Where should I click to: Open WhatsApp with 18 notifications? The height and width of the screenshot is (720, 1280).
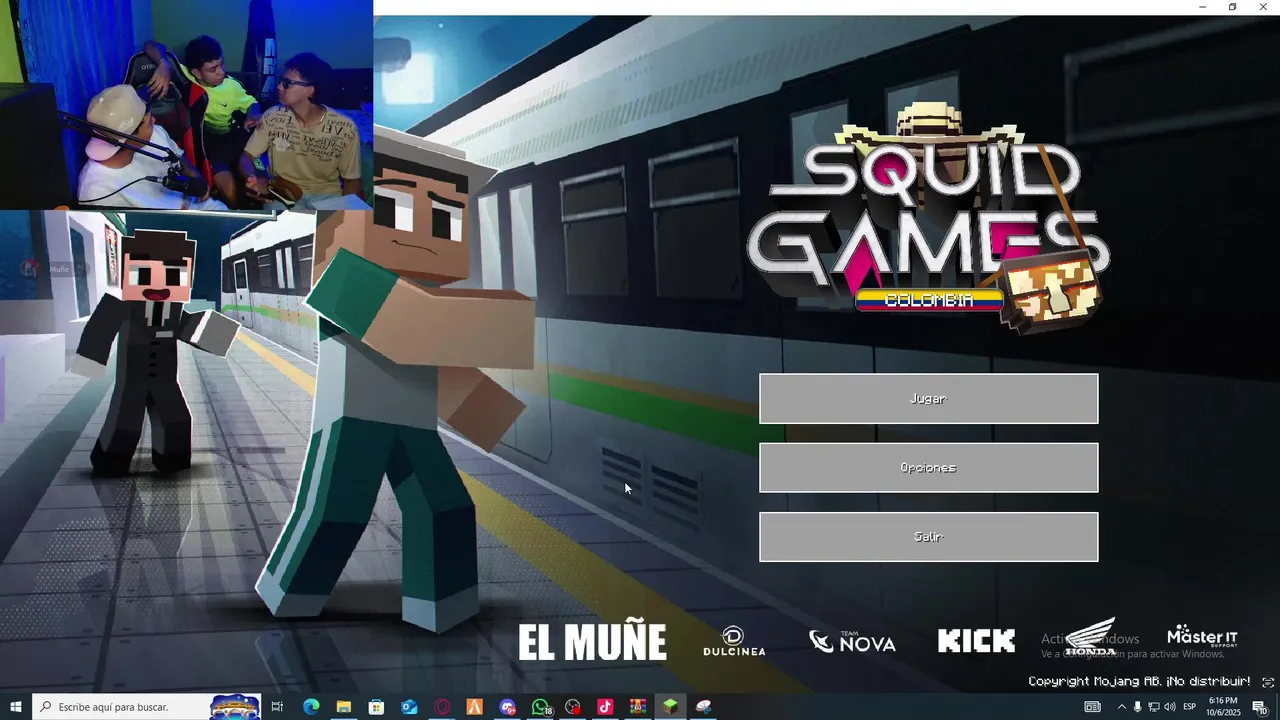pos(541,707)
